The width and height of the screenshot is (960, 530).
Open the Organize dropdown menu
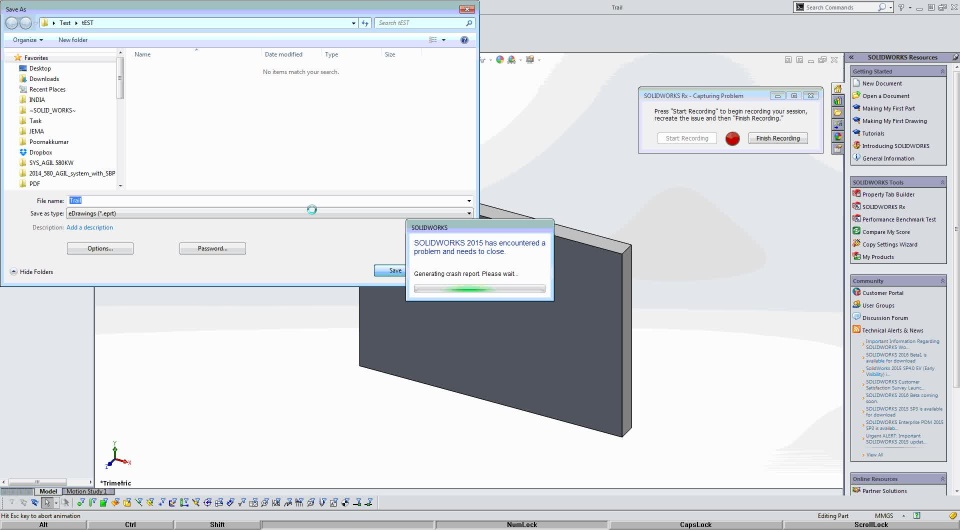(x=28, y=40)
